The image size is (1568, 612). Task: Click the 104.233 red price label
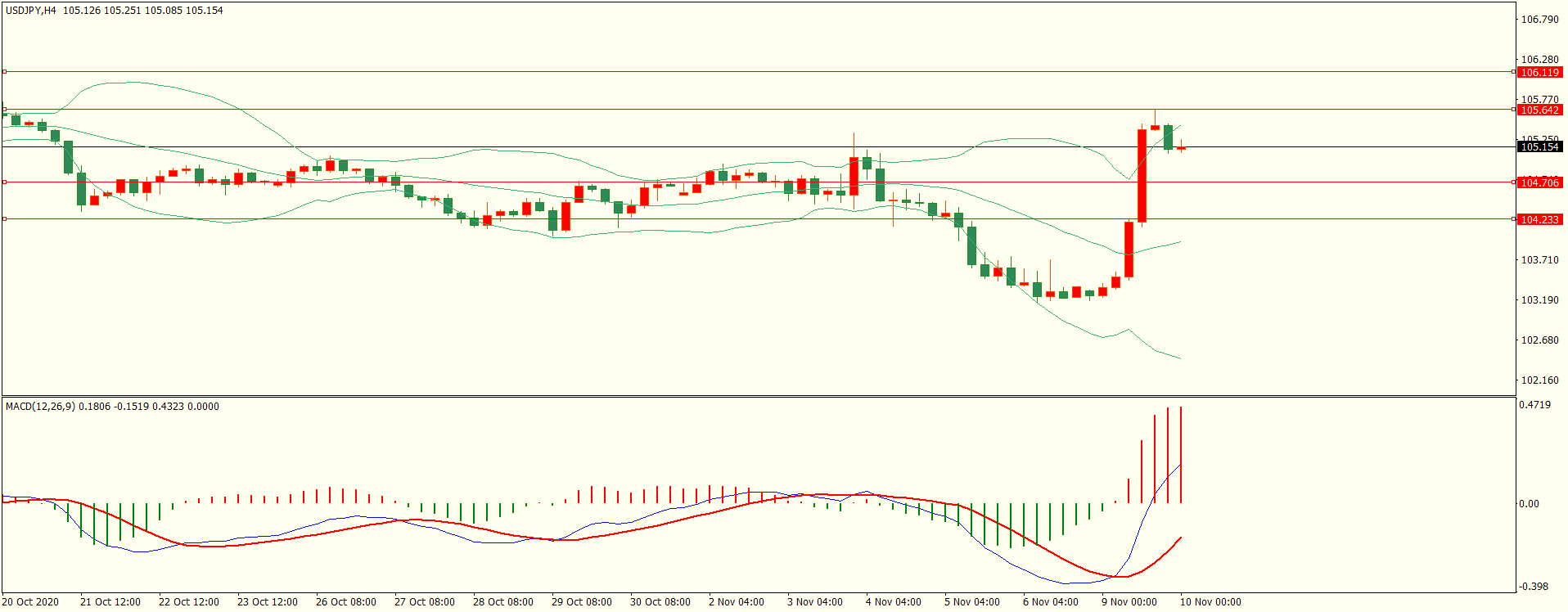[x=1539, y=219]
